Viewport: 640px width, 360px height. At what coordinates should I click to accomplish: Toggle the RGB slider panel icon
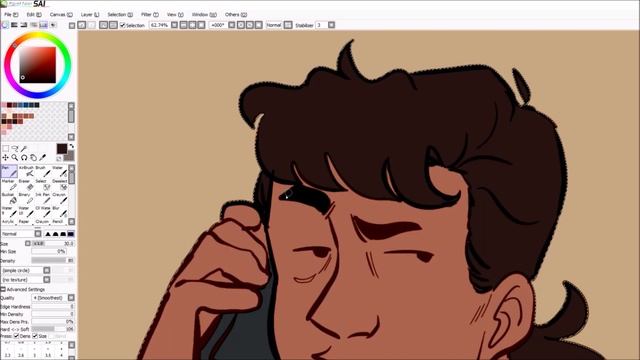(14, 25)
